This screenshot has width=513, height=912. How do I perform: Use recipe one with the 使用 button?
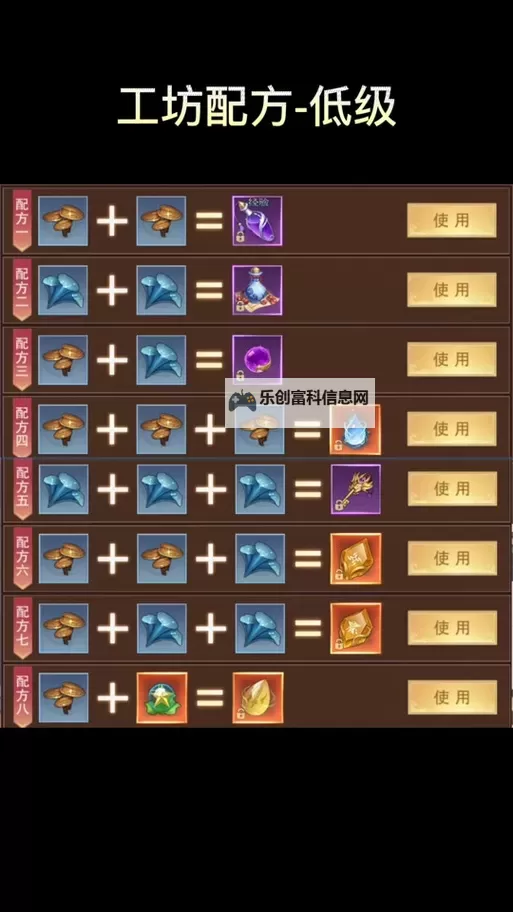point(451,220)
